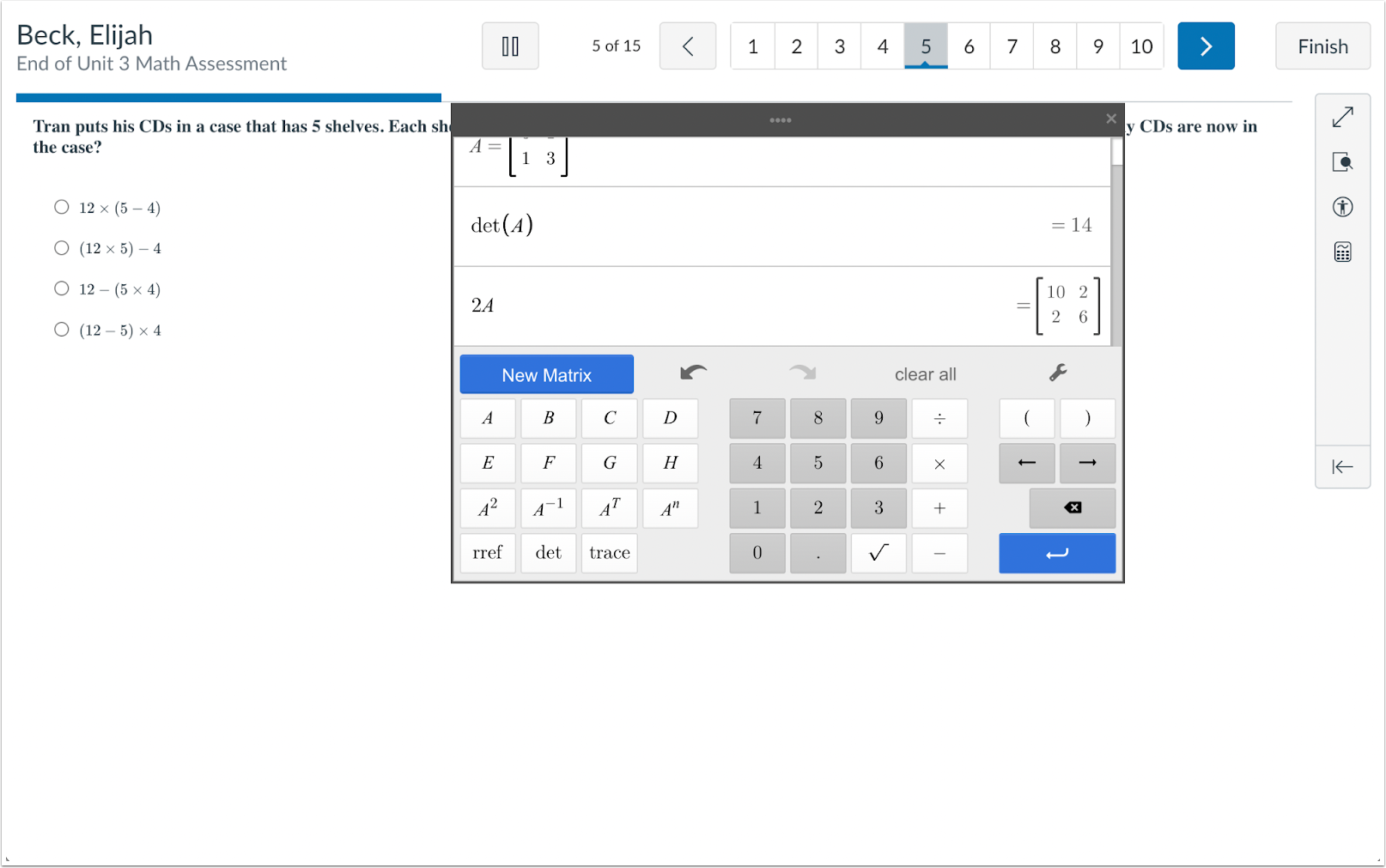Open the document search icon in sidebar
Viewport: 1386px width, 868px height.
click(1342, 162)
